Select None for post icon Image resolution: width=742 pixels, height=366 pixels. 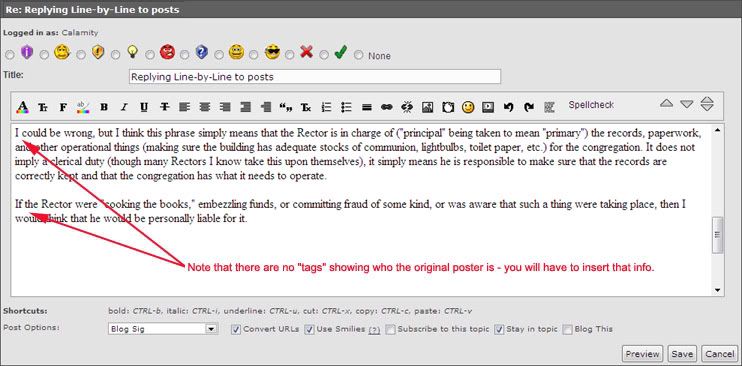coord(359,55)
